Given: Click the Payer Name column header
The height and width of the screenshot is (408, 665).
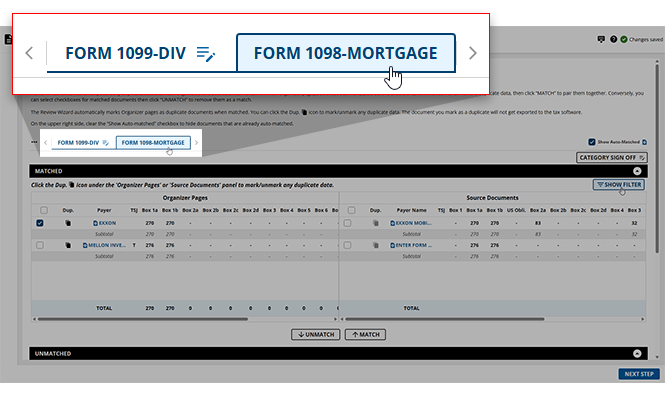Looking at the screenshot, I should click(411, 210).
